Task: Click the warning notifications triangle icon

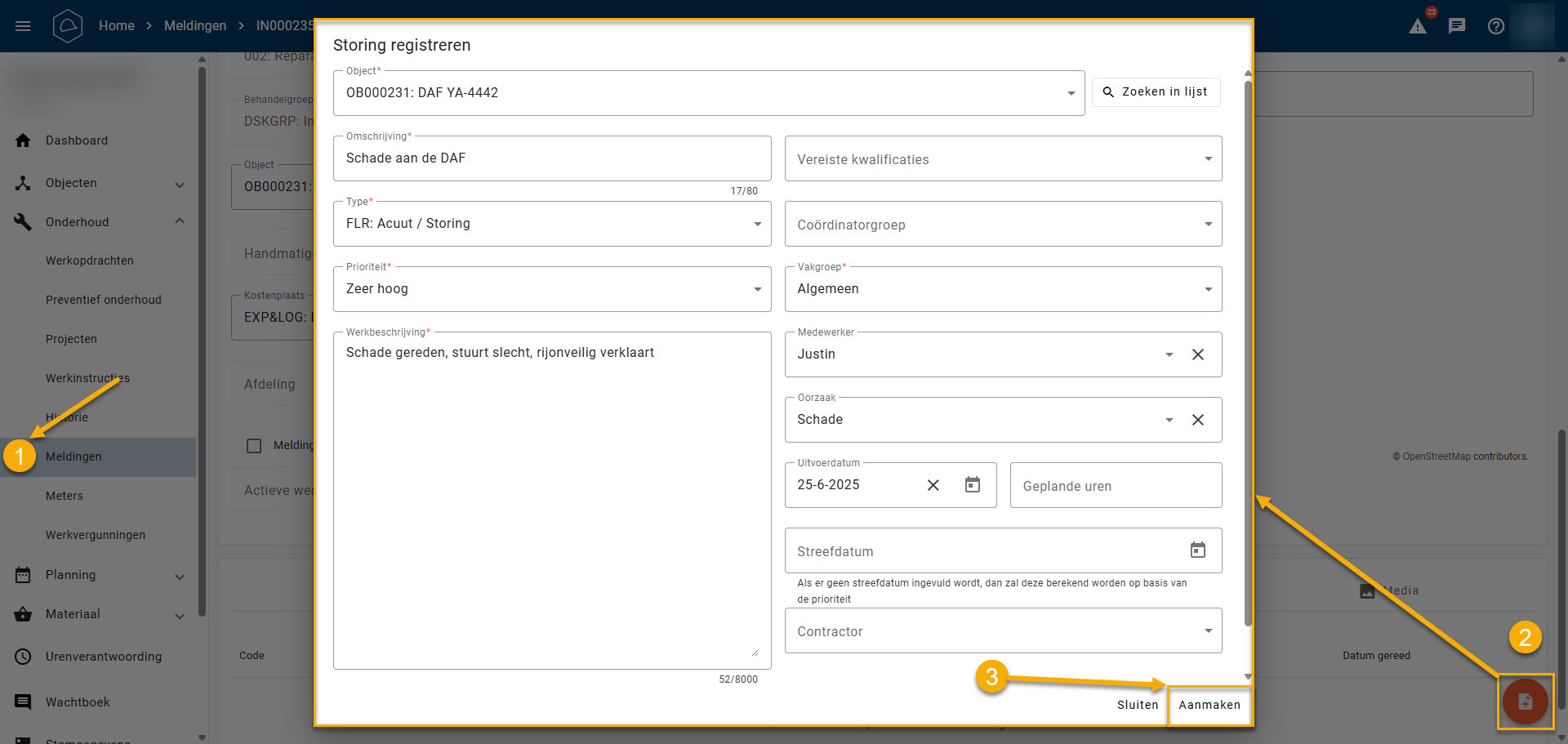Action: pyautogui.click(x=1418, y=26)
